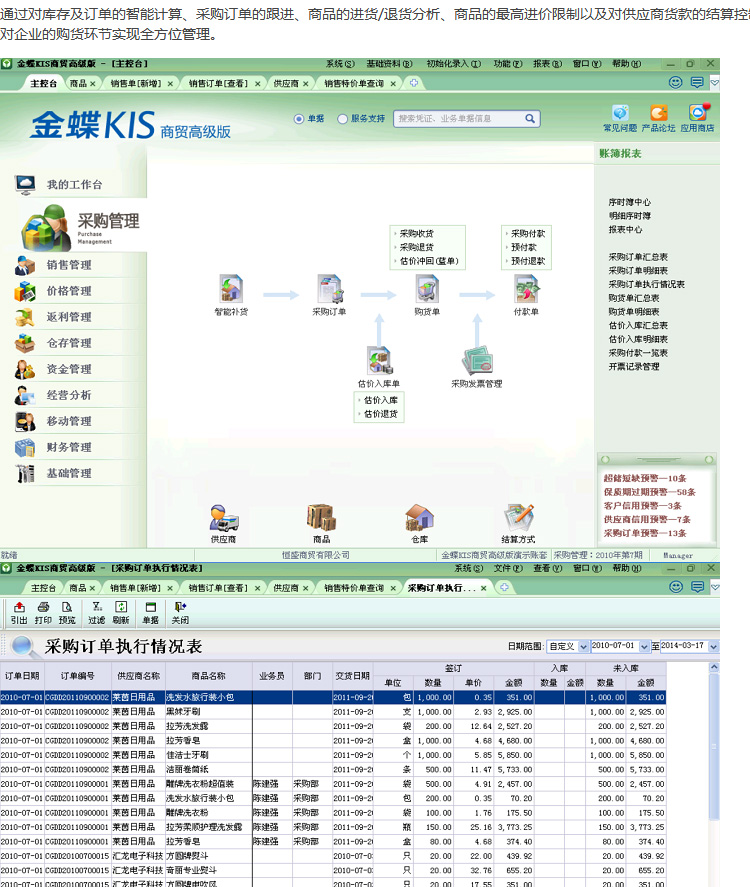Open 开票记录管理 link
This screenshot has width=750, height=887.
(x=634, y=367)
